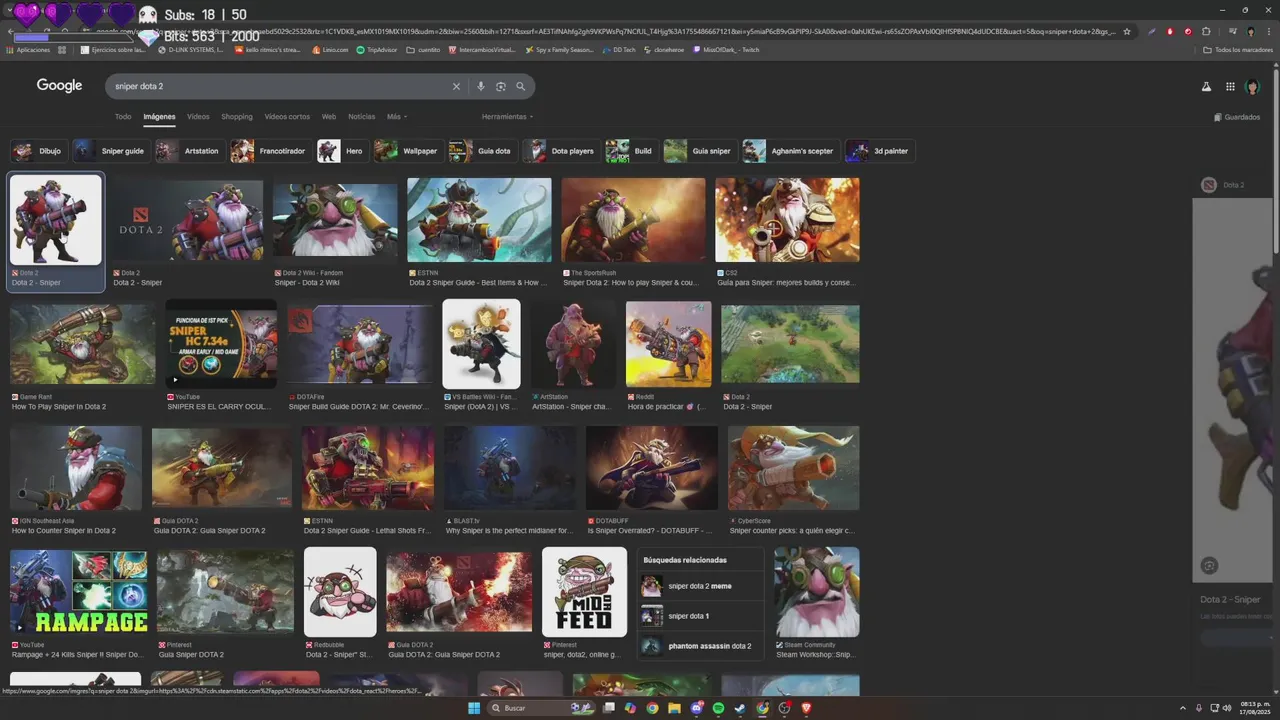Image resolution: width=1280 pixels, height=720 pixels.
Task: Open the 'MID OR FEED' Pinterest image
Action: pyautogui.click(x=584, y=591)
